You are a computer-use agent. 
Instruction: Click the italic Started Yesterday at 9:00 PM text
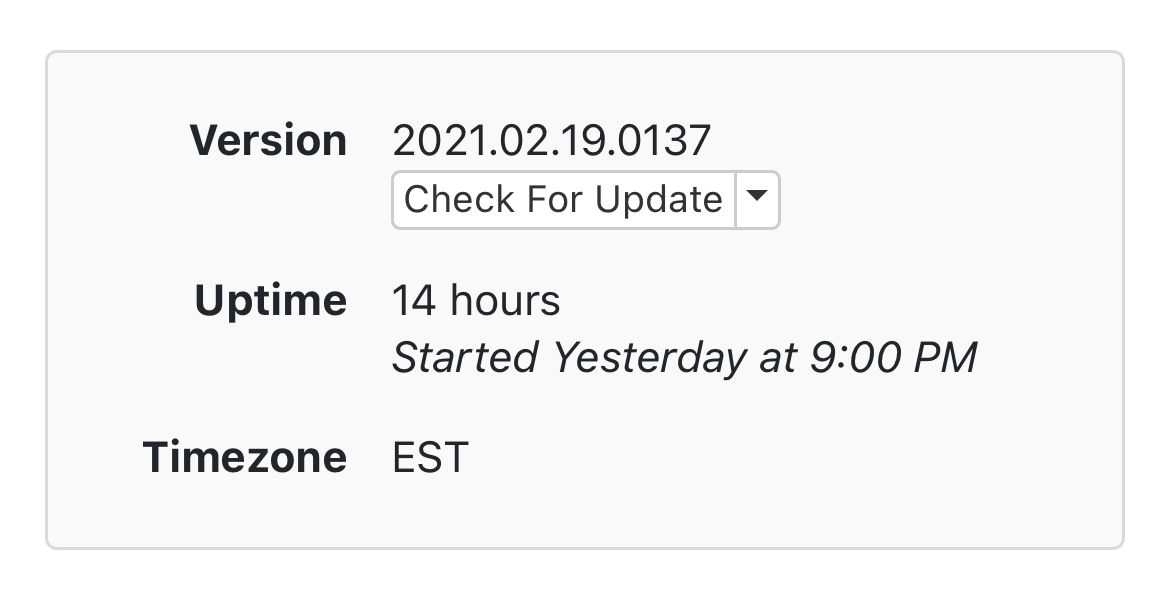(684, 358)
